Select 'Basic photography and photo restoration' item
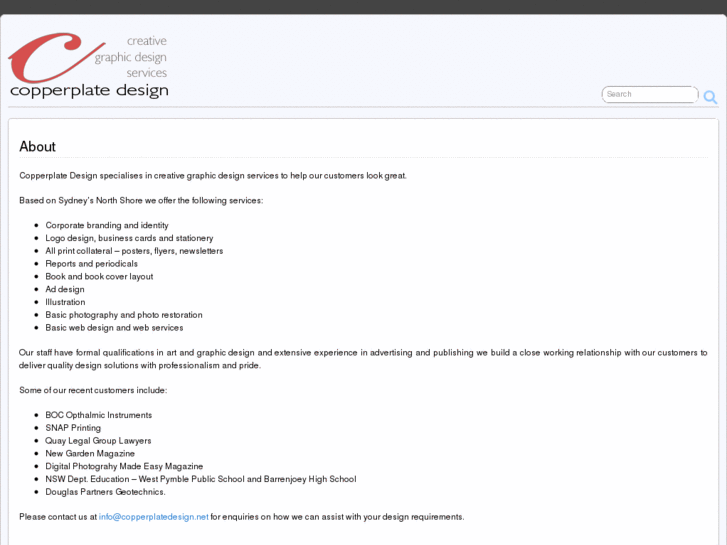This screenshot has height=545, width=727. pyautogui.click(x=124, y=315)
